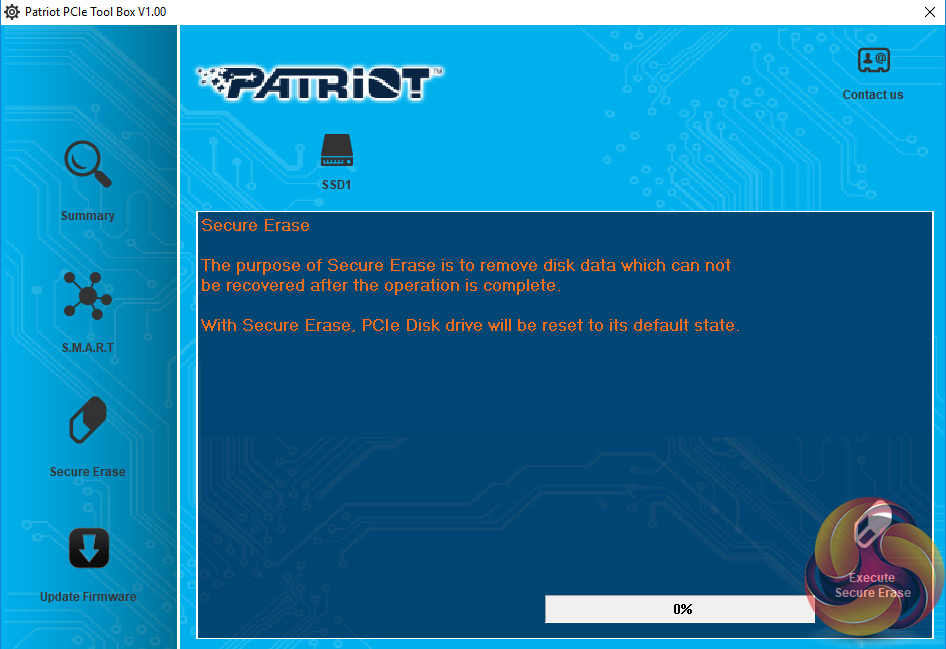Close the Patriot PCIe Tool Box window

pos(930,12)
